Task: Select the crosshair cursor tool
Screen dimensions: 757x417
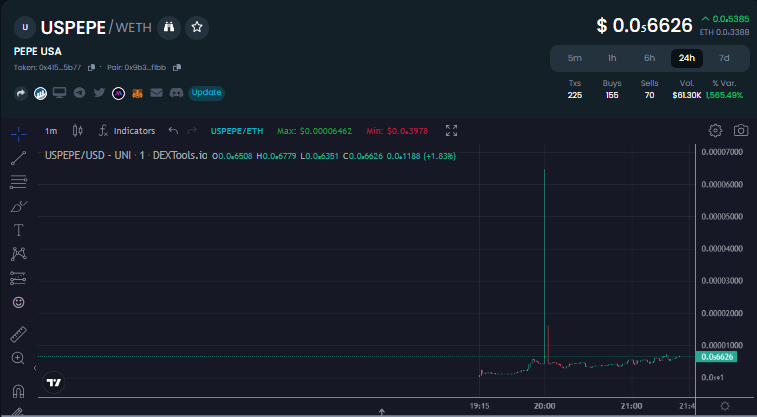Action: point(18,134)
